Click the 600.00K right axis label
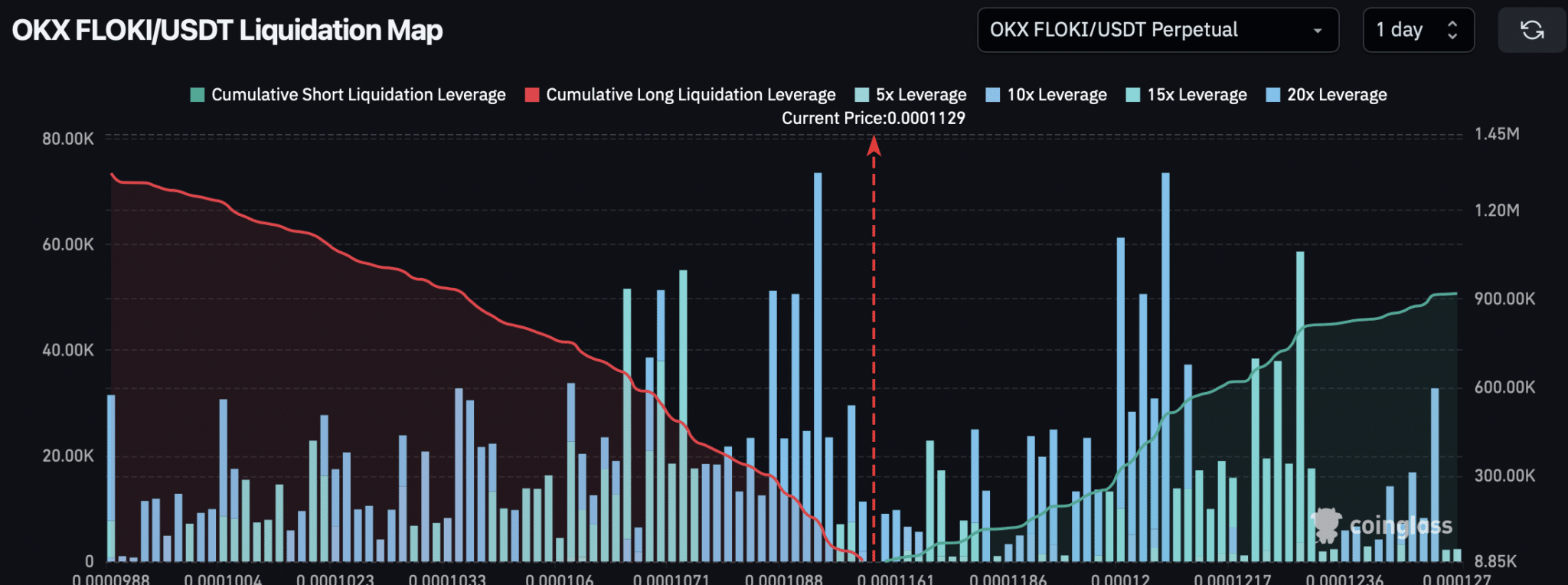The height and width of the screenshot is (585, 1568). tap(1504, 387)
